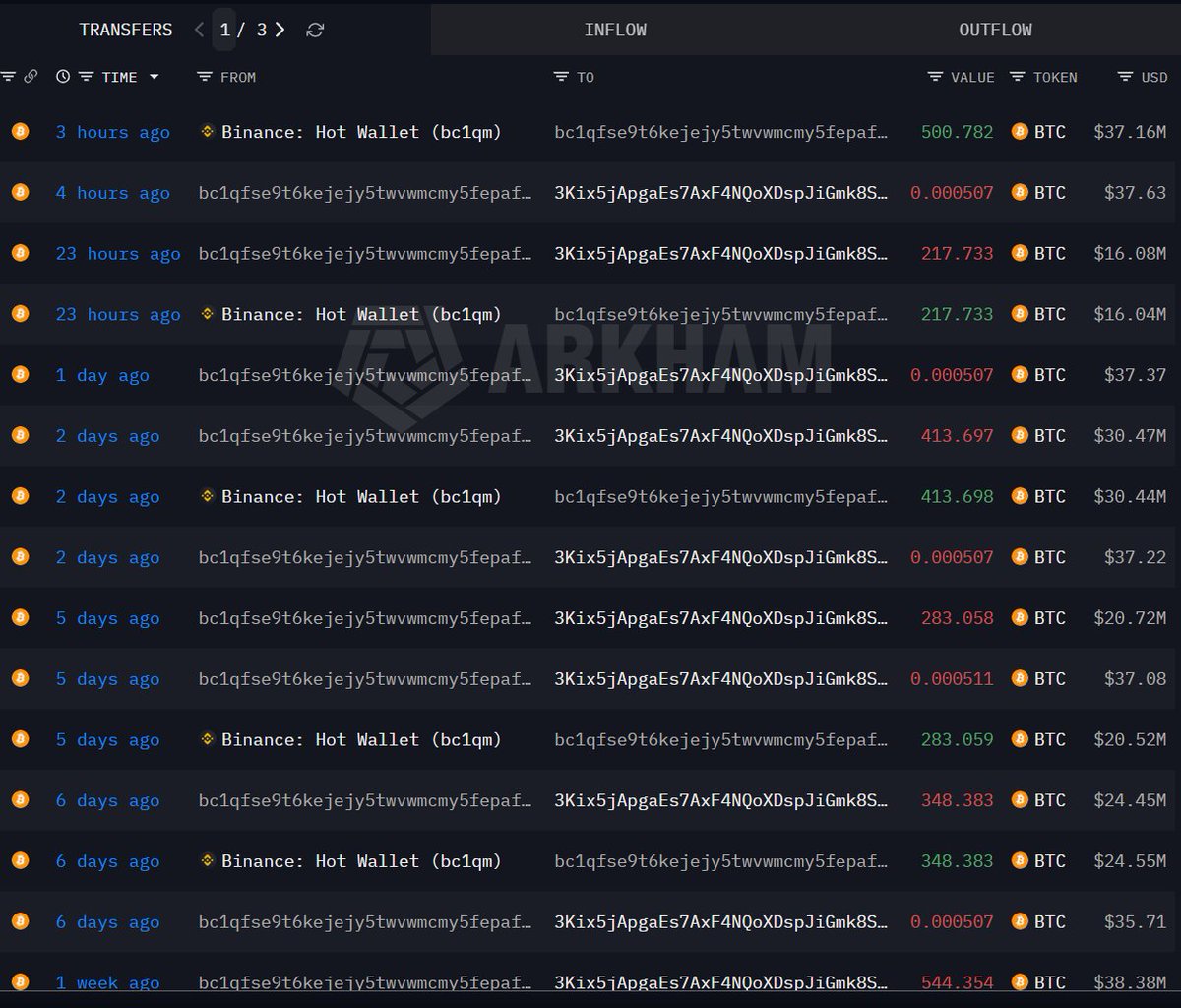Click BTC token icon in $37.63 row
This screenshot has width=1181, height=1008.
1020,193
